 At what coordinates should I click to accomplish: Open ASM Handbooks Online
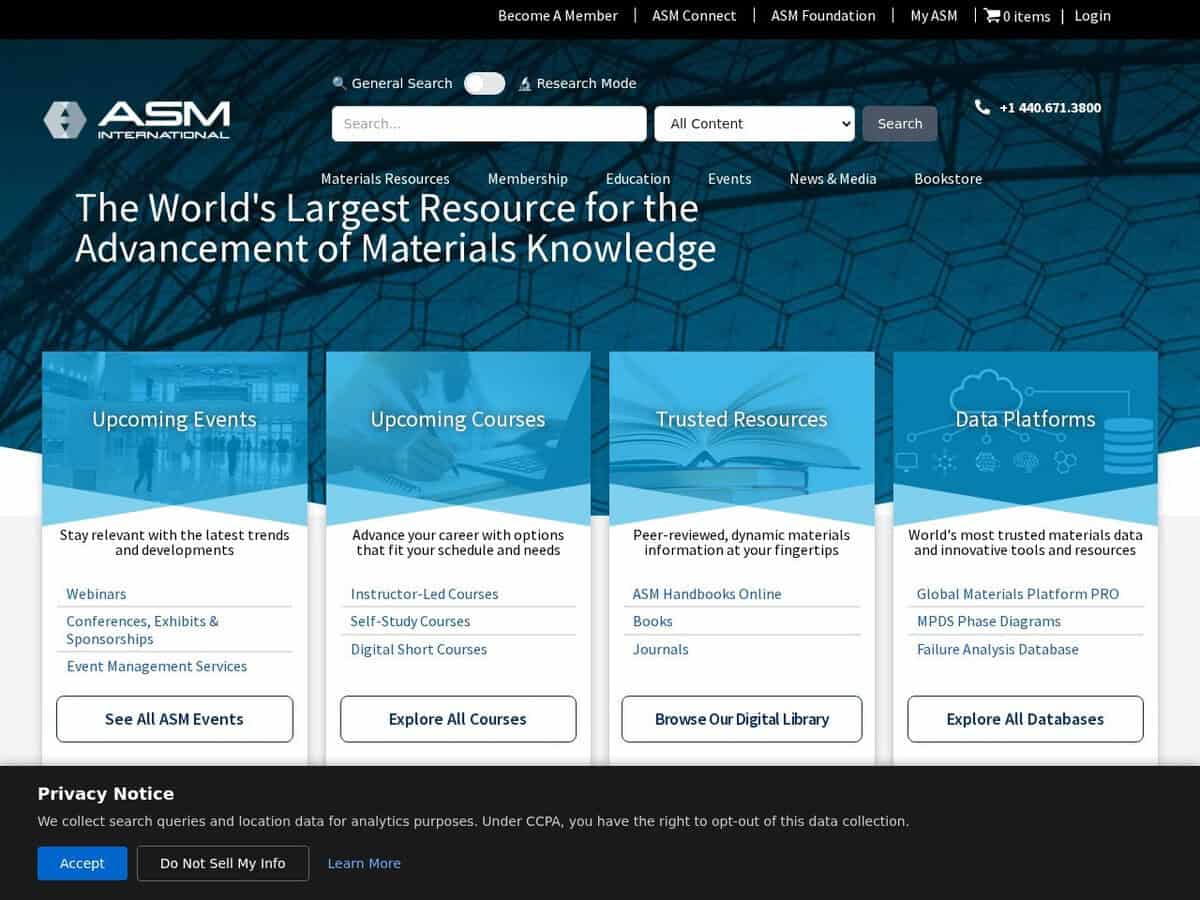pyautogui.click(x=707, y=594)
